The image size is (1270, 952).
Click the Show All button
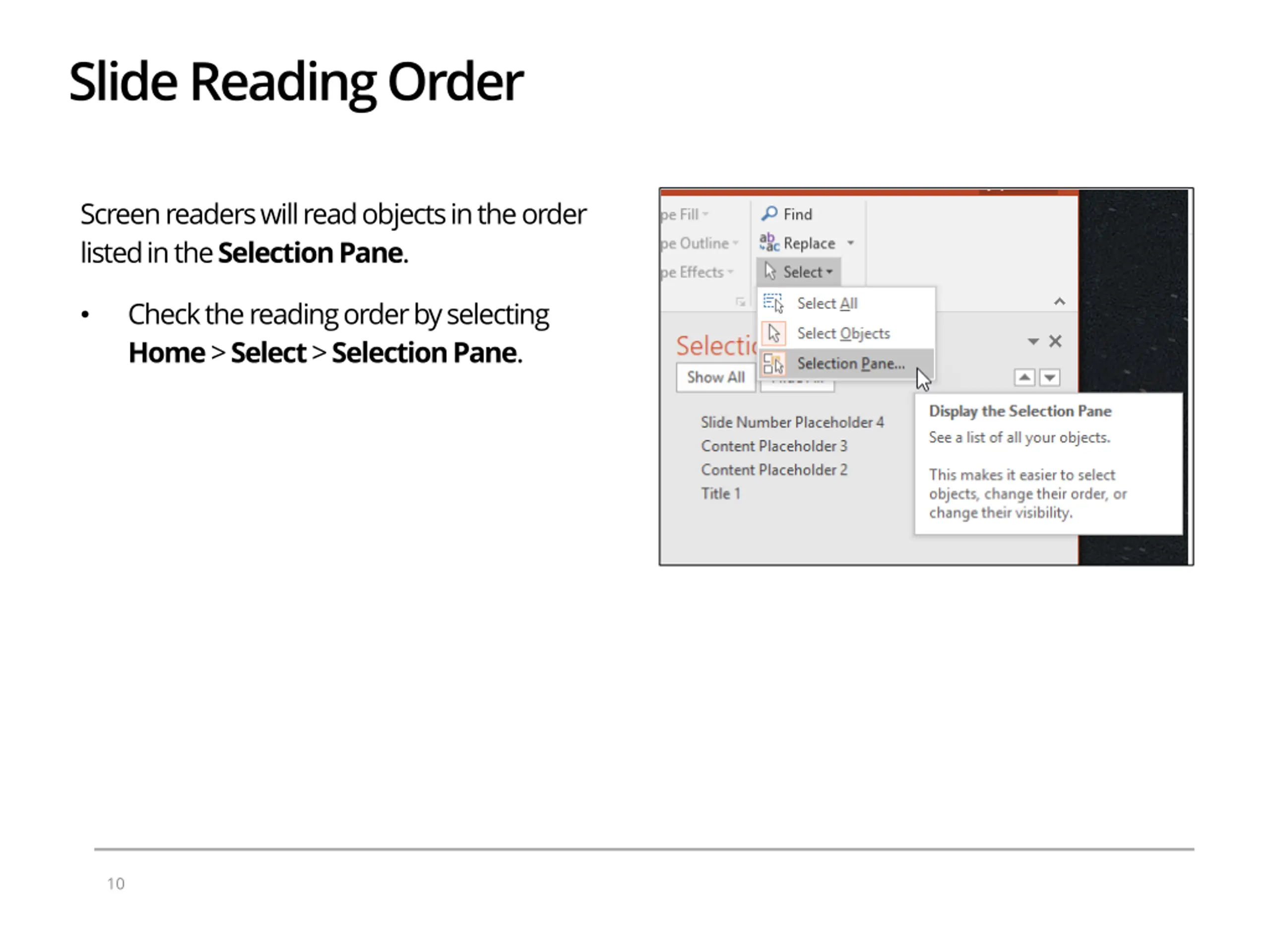pos(715,377)
